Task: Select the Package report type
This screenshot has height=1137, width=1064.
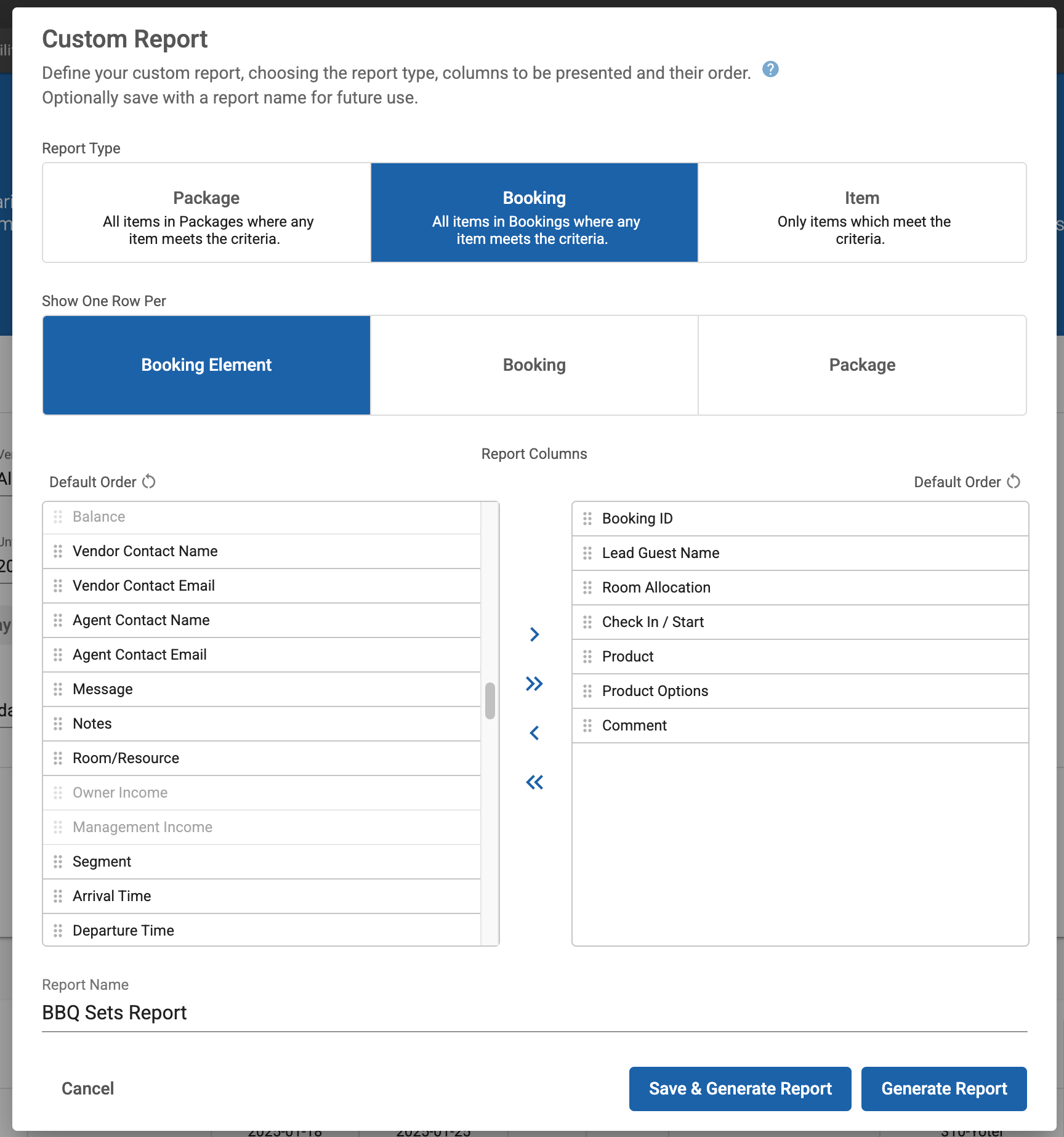Action: tap(206, 212)
